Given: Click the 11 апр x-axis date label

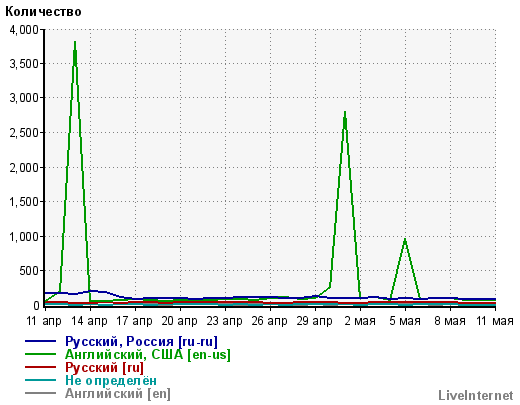Looking at the screenshot, I should coord(44,321).
